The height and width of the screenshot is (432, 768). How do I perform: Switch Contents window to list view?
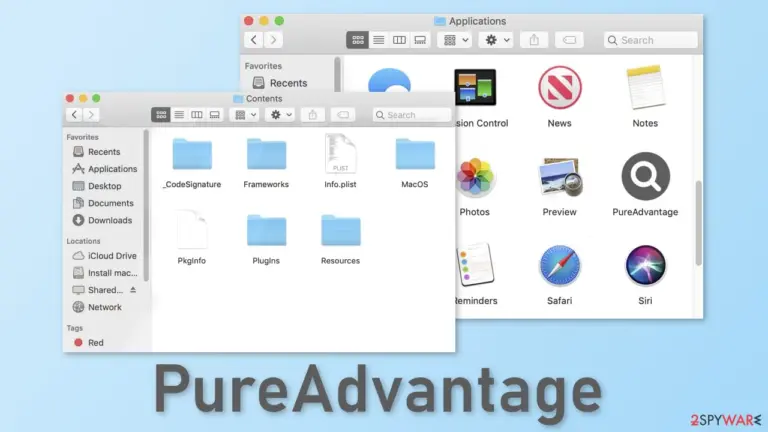pos(179,115)
